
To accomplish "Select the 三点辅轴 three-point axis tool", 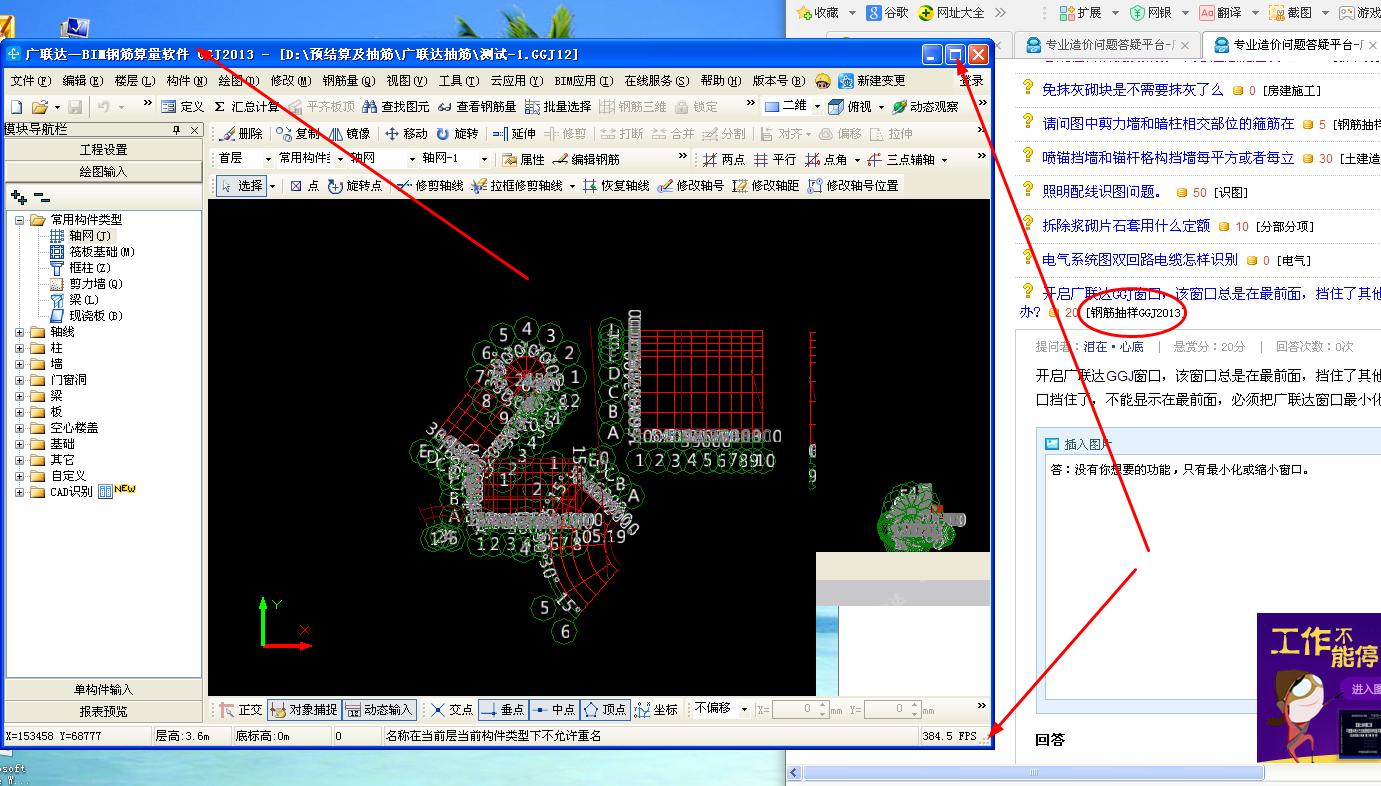I will tap(901, 159).
